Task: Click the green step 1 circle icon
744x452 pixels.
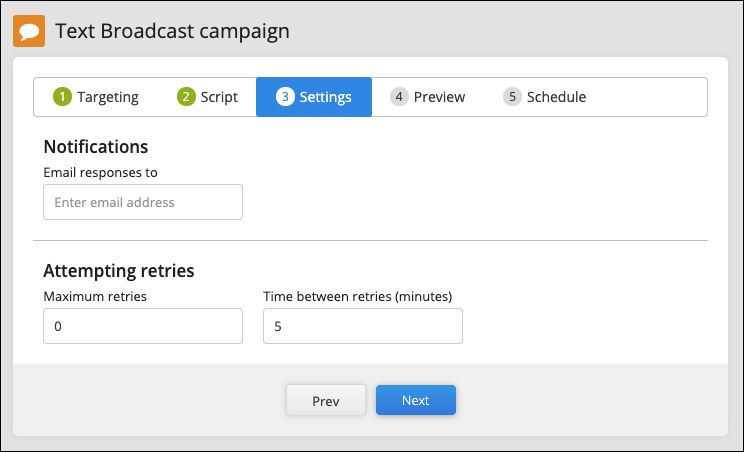Action: [62, 97]
